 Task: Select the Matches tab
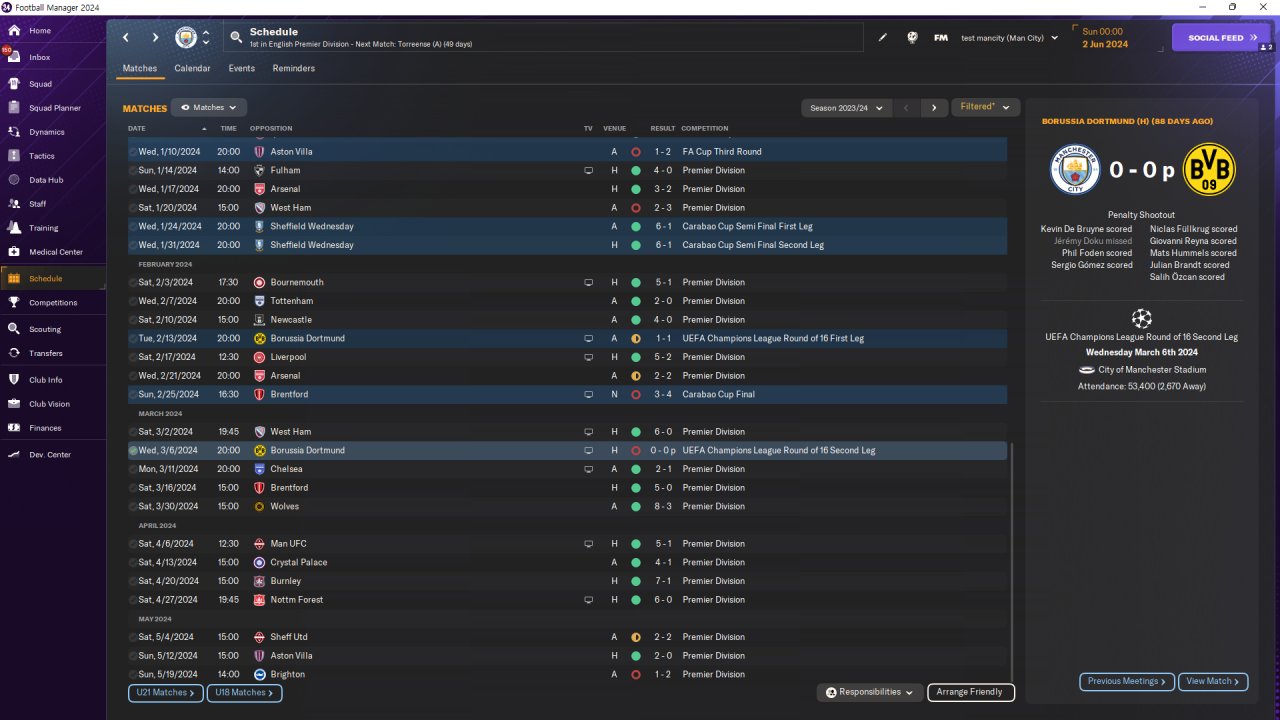pyautogui.click(x=140, y=69)
